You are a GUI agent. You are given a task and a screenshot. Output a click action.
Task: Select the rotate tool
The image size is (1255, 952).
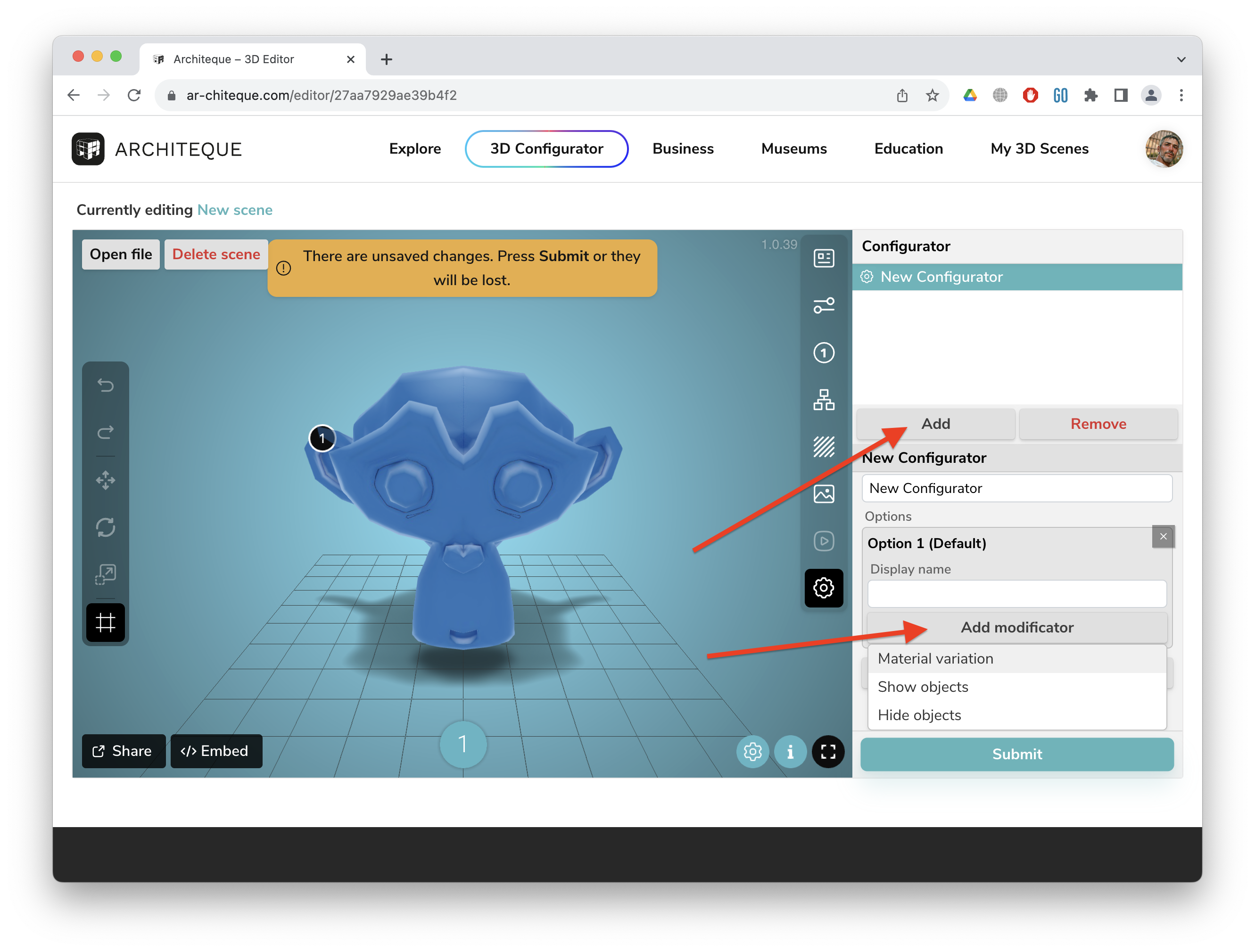[106, 527]
